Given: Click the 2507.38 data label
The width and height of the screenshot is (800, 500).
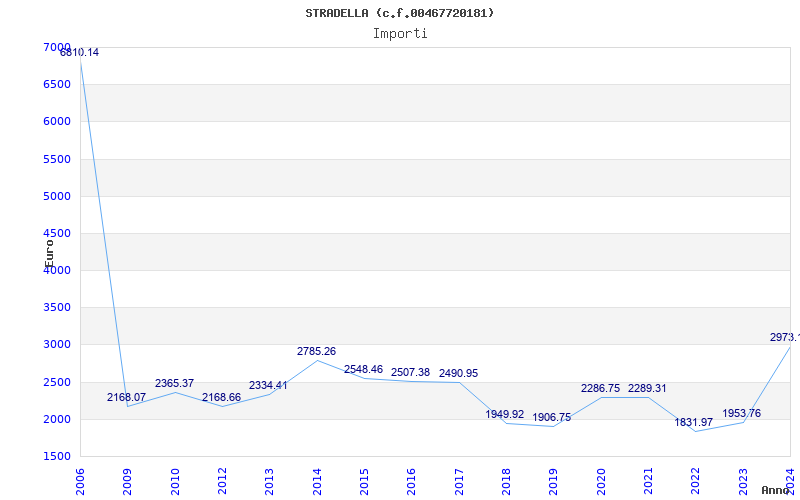Looking at the screenshot, I should point(410,372).
